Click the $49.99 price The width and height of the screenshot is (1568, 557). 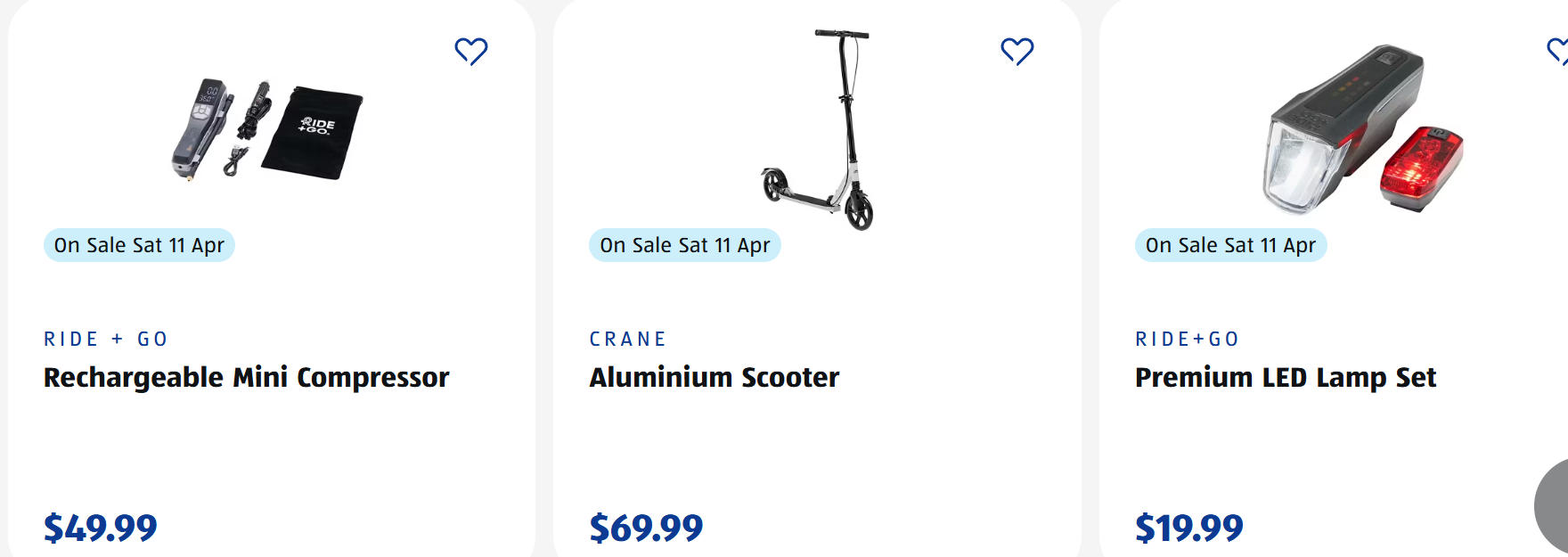click(101, 528)
